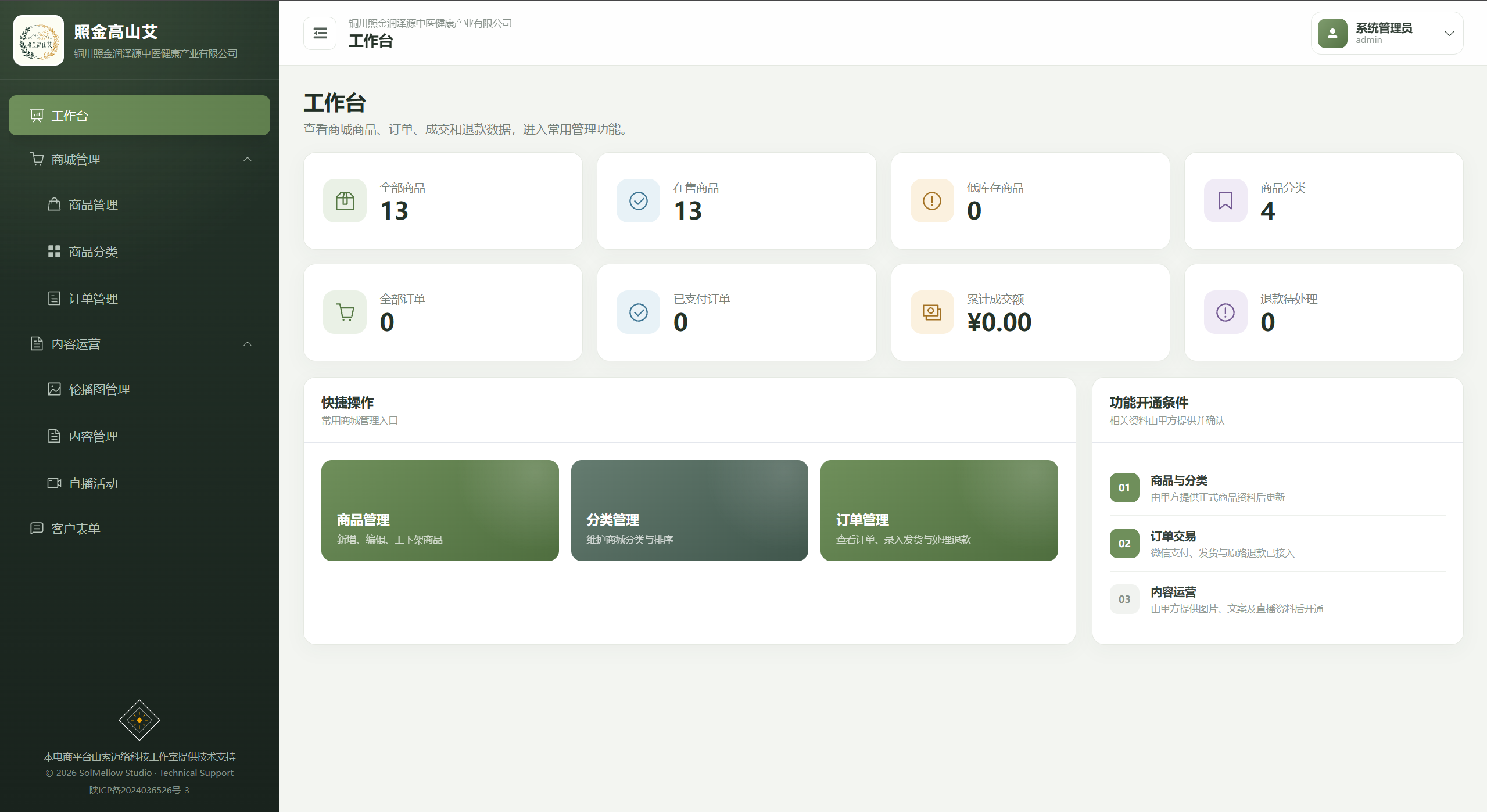This screenshot has height=812, width=1487.
Task: Collapse the 内容运营 sidebar chevron
Action: [x=248, y=344]
